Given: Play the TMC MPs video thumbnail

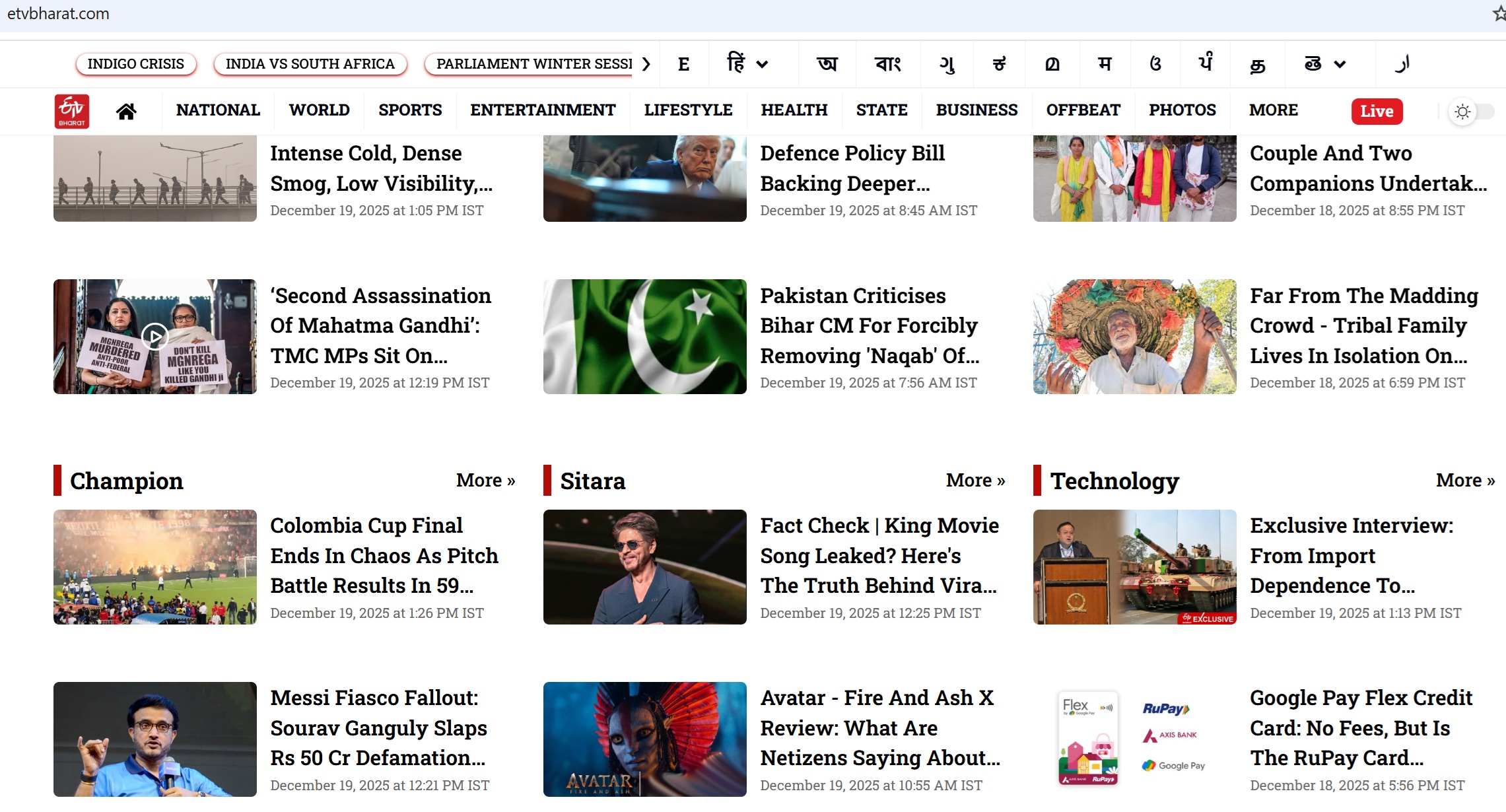Looking at the screenshot, I should (155, 337).
